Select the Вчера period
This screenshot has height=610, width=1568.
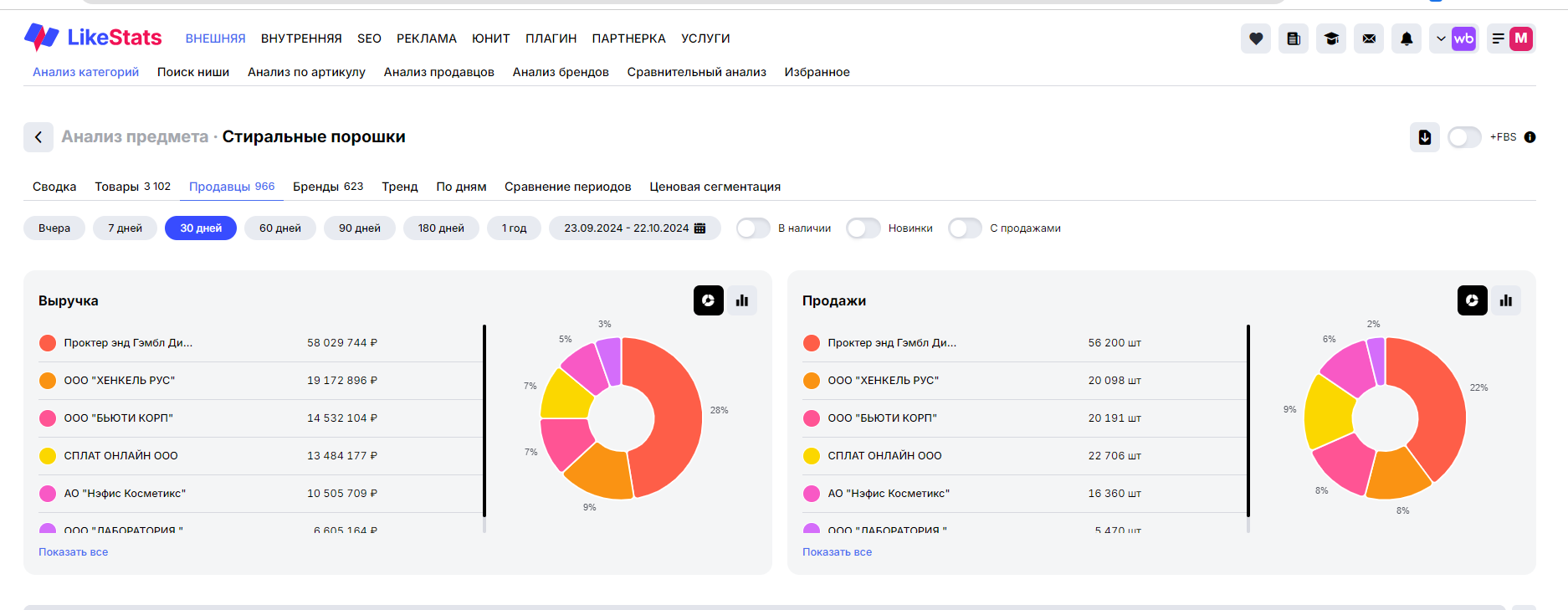point(54,228)
